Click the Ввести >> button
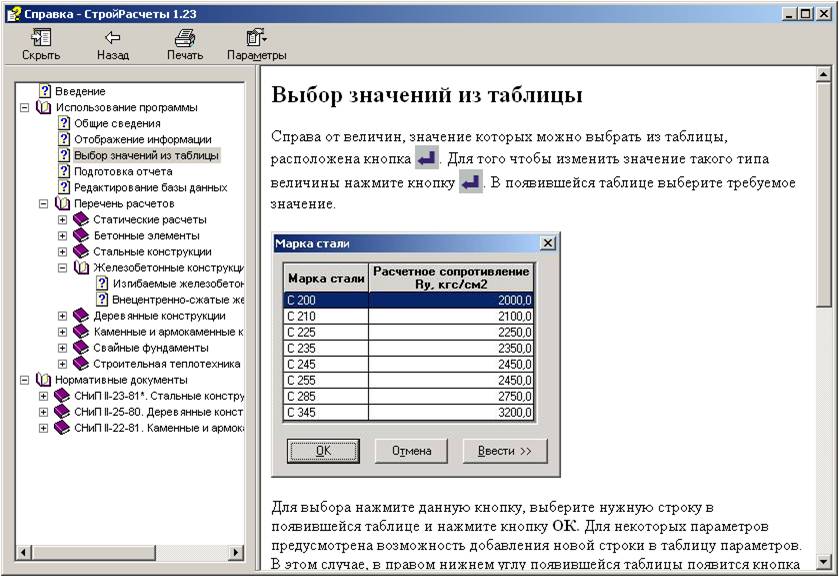 click(x=505, y=451)
